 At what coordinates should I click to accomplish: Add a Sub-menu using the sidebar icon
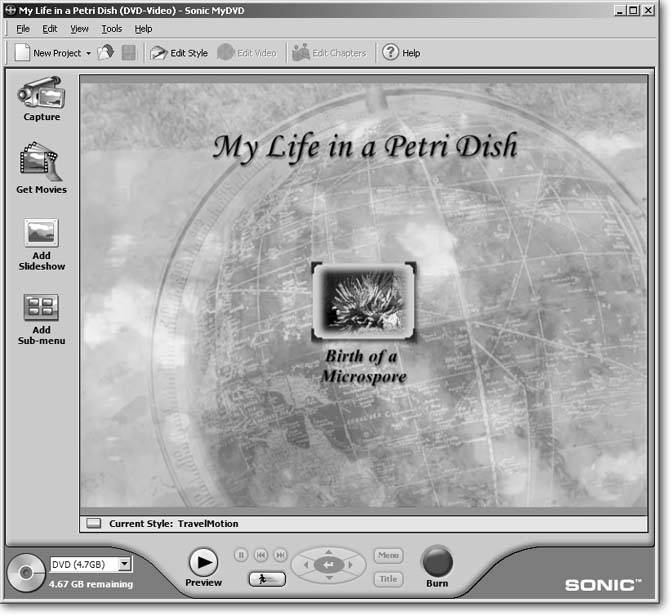pos(41,307)
